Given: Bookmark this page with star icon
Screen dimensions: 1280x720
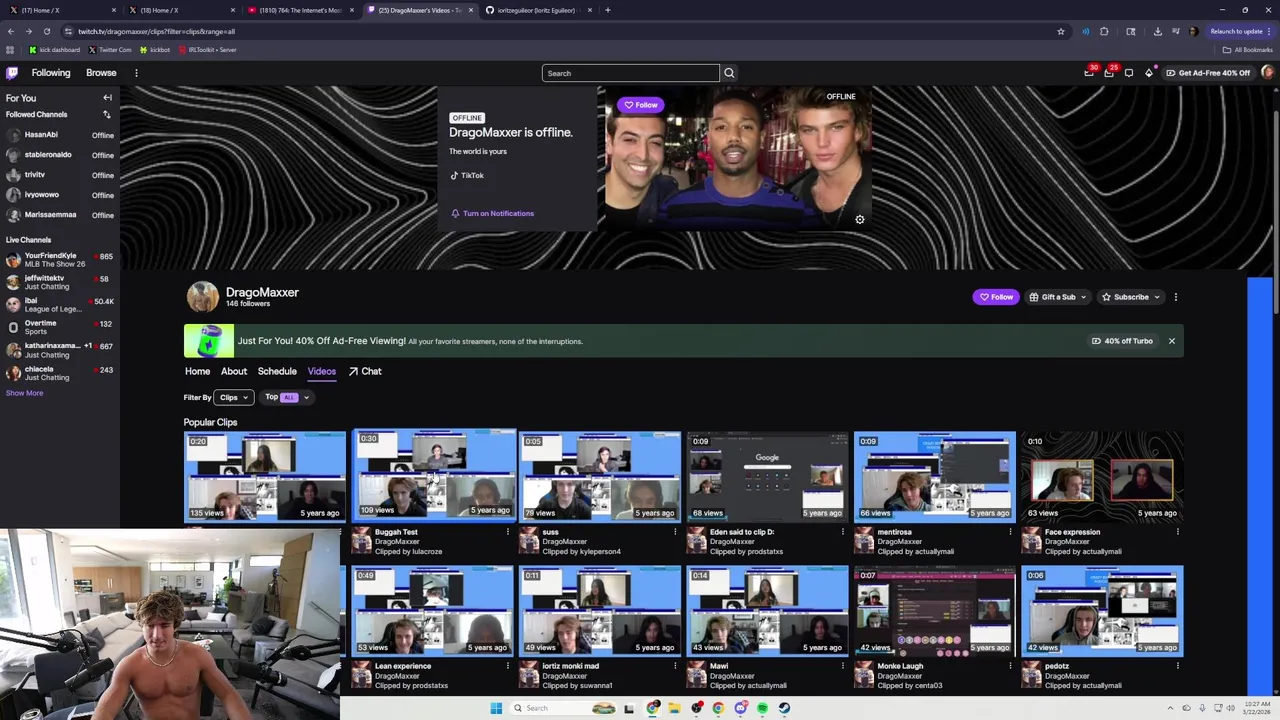Looking at the screenshot, I should (1061, 31).
